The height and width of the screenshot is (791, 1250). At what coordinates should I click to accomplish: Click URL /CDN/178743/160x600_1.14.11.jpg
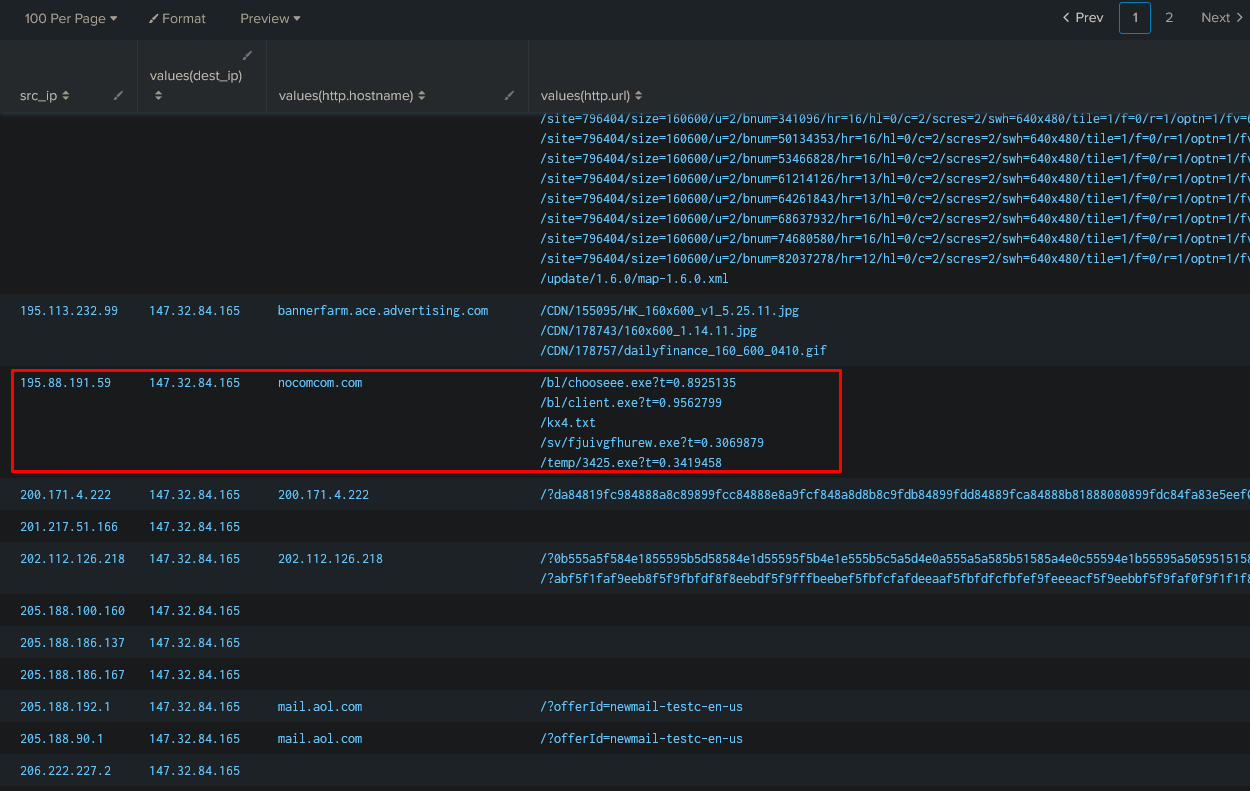coord(649,331)
